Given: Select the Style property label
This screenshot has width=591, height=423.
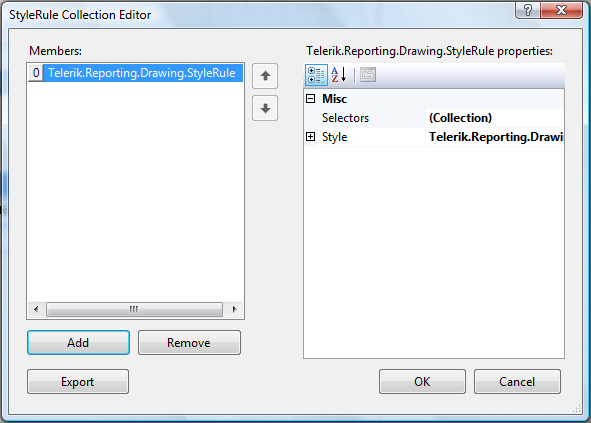Looking at the screenshot, I should [x=334, y=137].
